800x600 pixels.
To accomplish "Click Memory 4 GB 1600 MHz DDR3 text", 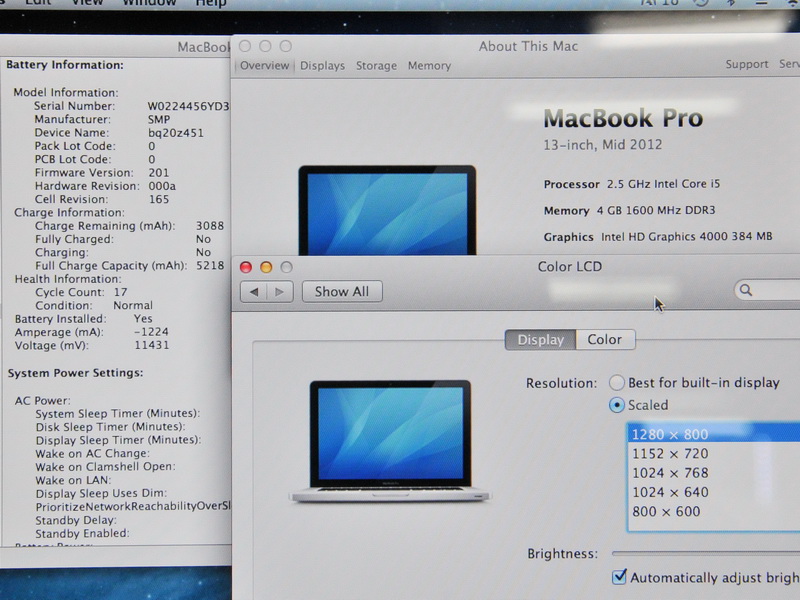I will (x=630, y=210).
